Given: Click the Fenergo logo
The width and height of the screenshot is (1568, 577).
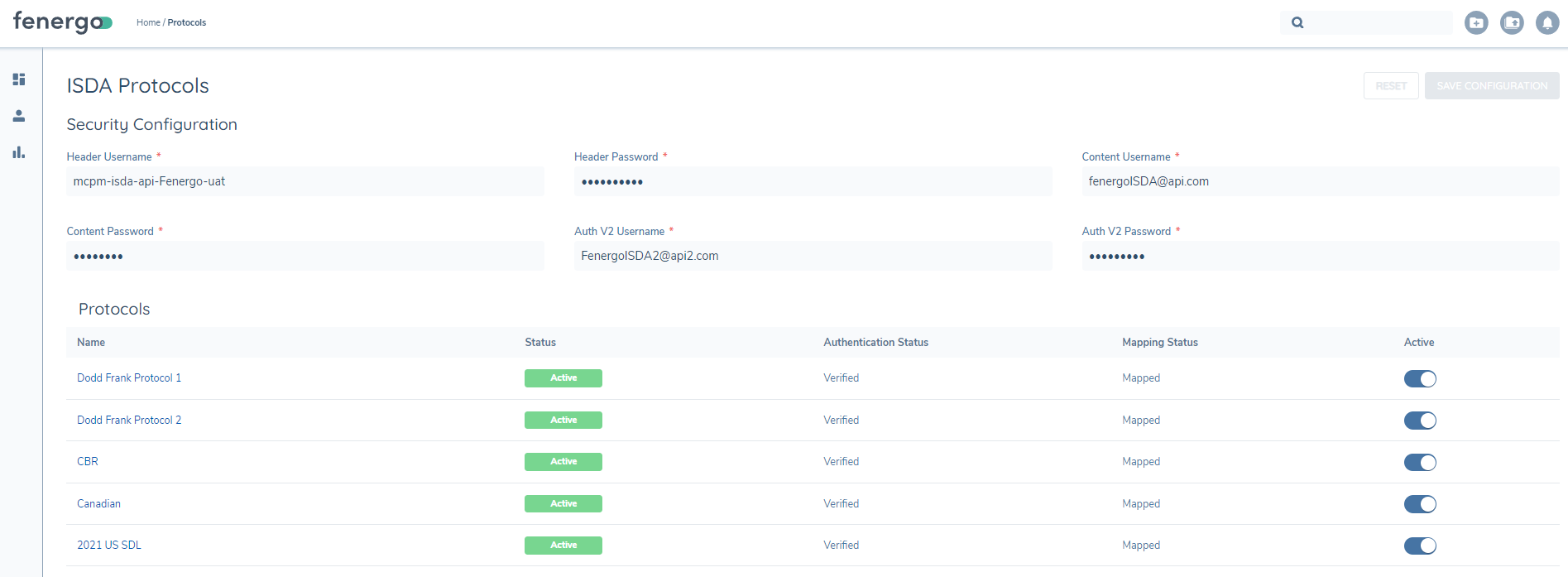Looking at the screenshot, I should point(62,22).
